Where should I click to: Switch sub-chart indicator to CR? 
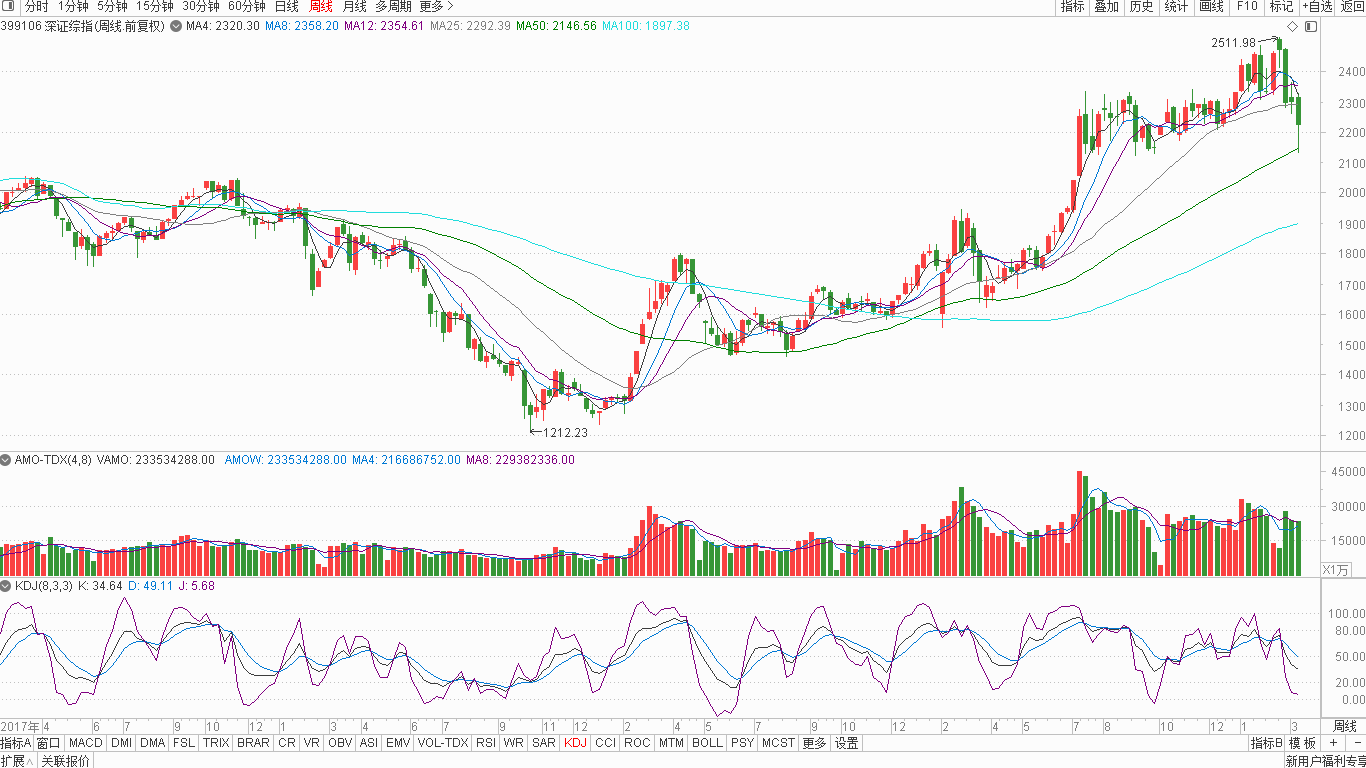287,743
